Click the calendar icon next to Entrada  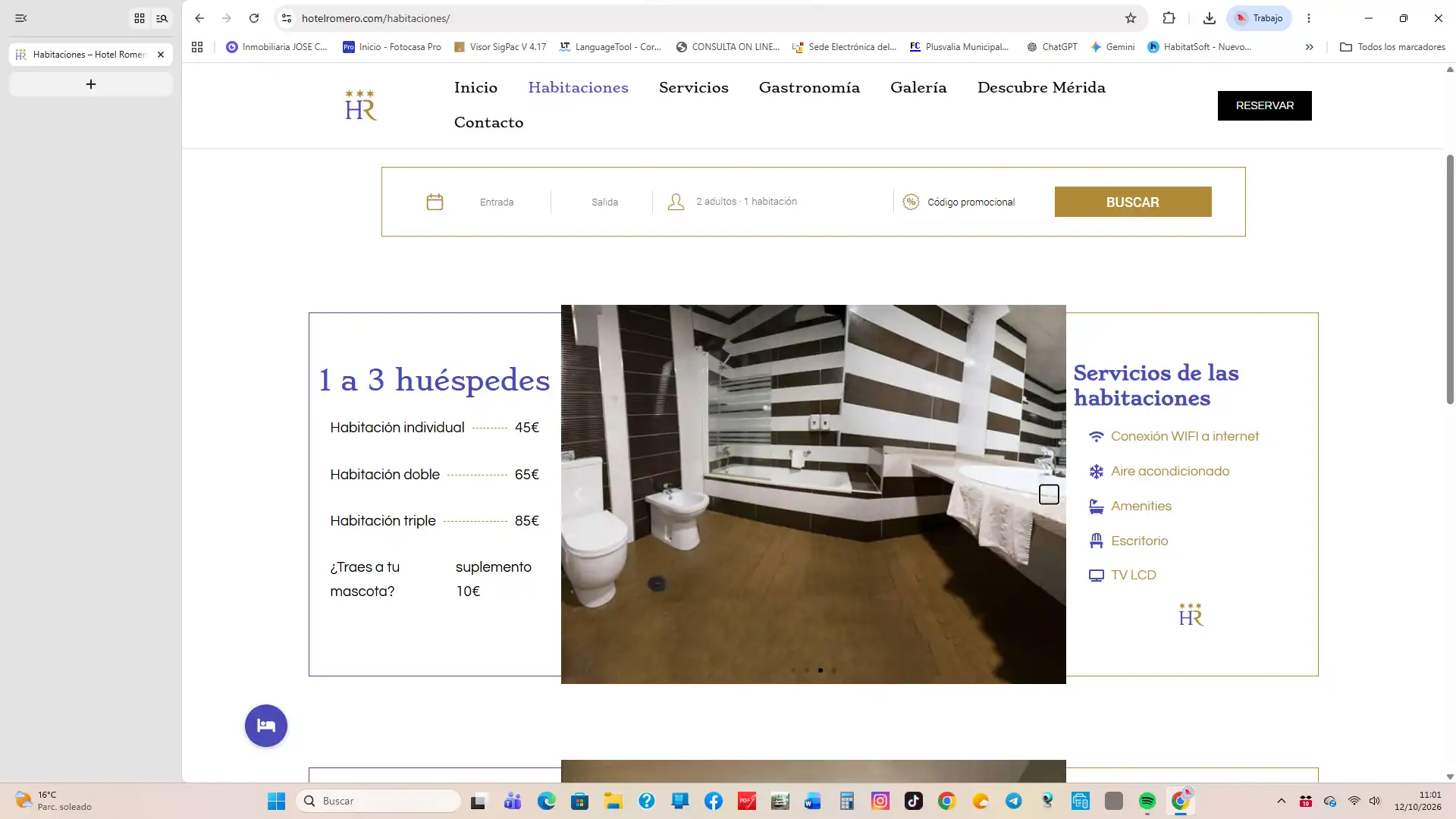pyautogui.click(x=435, y=202)
